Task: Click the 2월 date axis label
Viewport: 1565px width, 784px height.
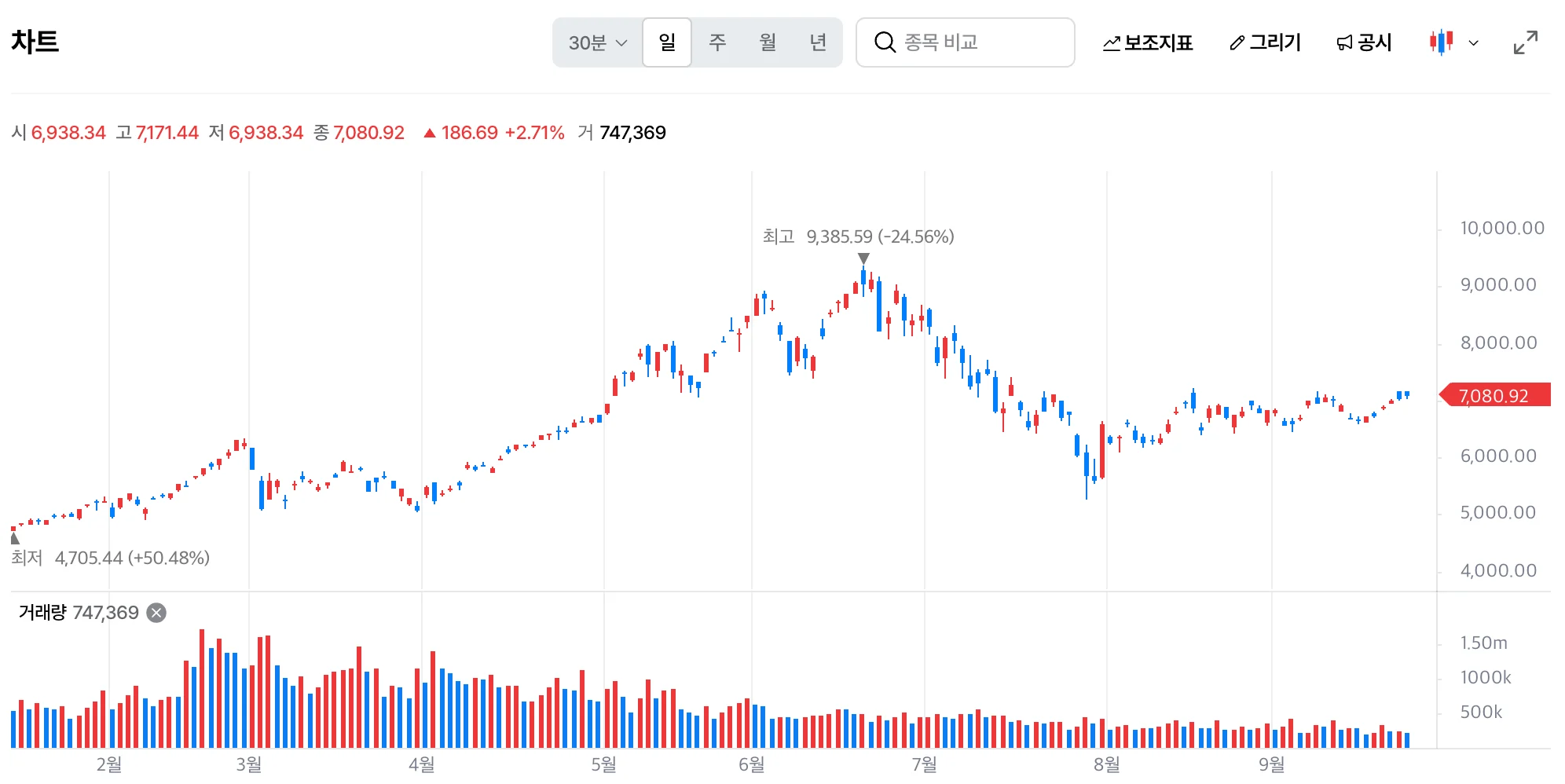Action: [x=108, y=764]
